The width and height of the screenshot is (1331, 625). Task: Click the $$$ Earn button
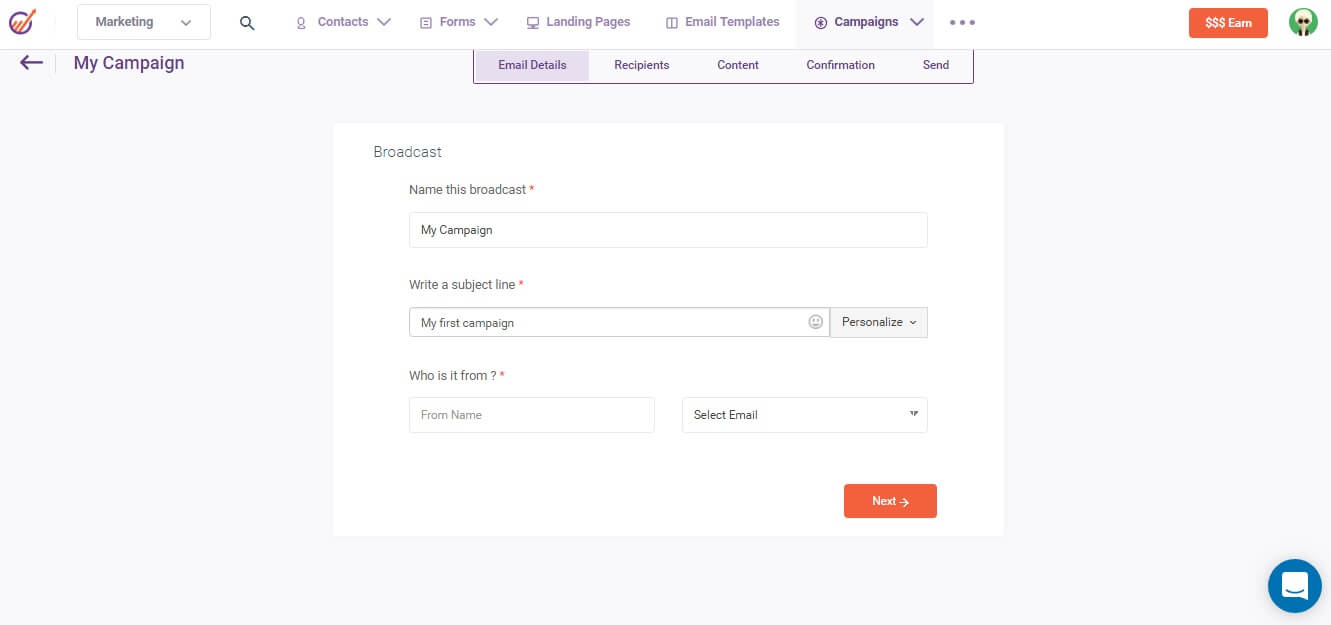point(1228,21)
